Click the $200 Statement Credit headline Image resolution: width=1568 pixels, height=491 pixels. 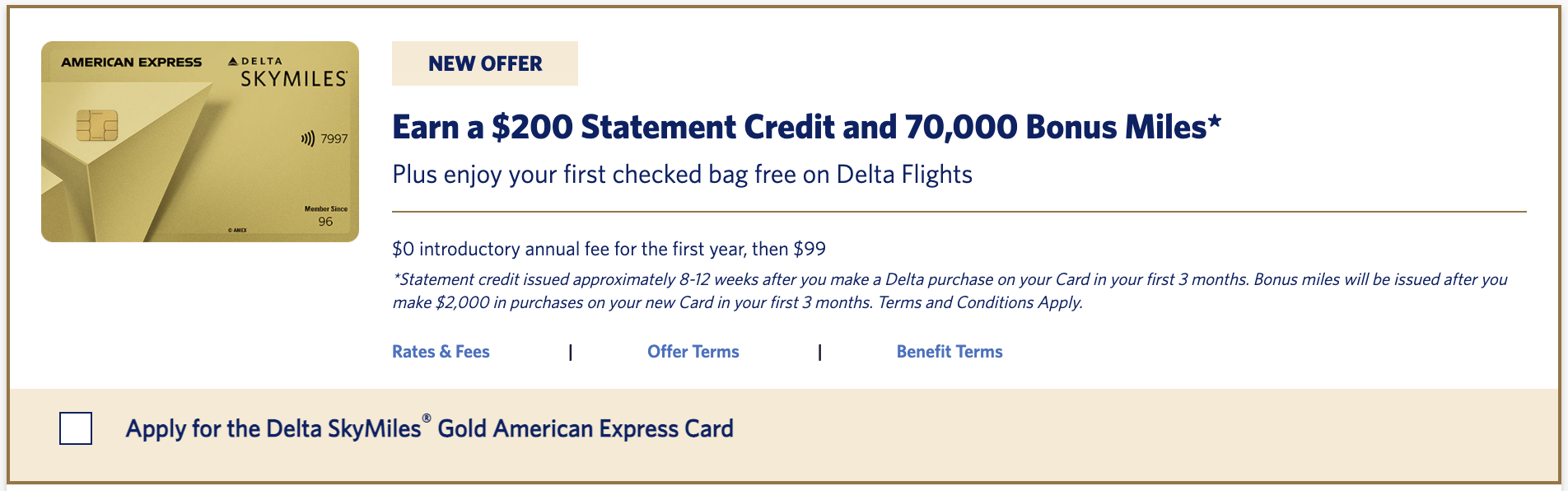click(x=806, y=127)
